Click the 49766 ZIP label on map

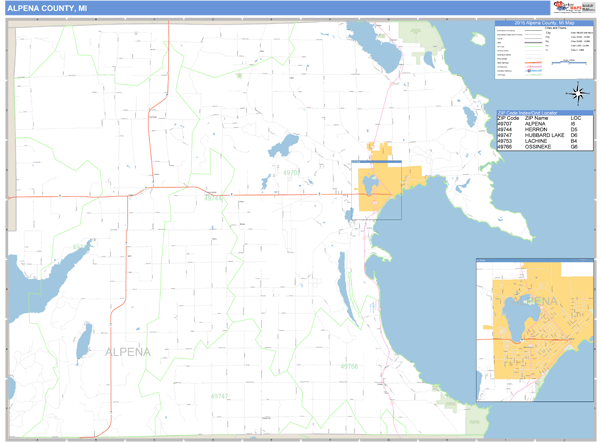pyautogui.click(x=349, y=366)
